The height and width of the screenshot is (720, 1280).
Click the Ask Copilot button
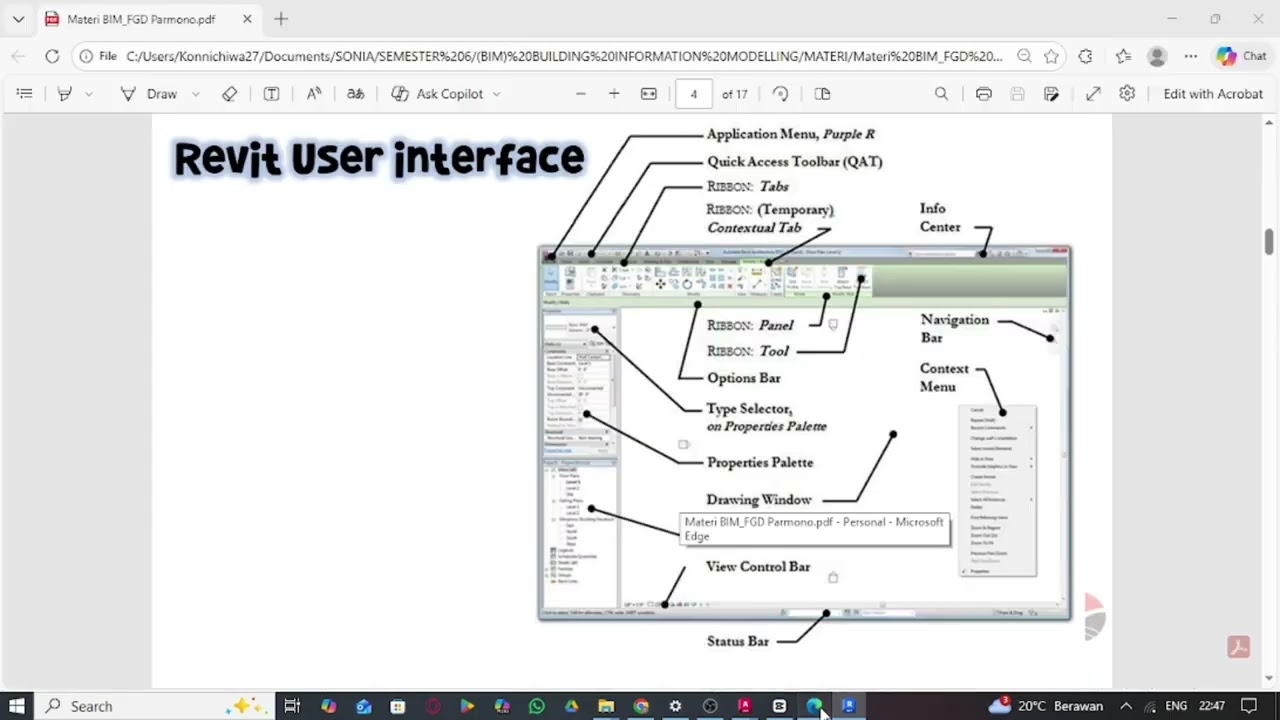click(x=437, y=94)
